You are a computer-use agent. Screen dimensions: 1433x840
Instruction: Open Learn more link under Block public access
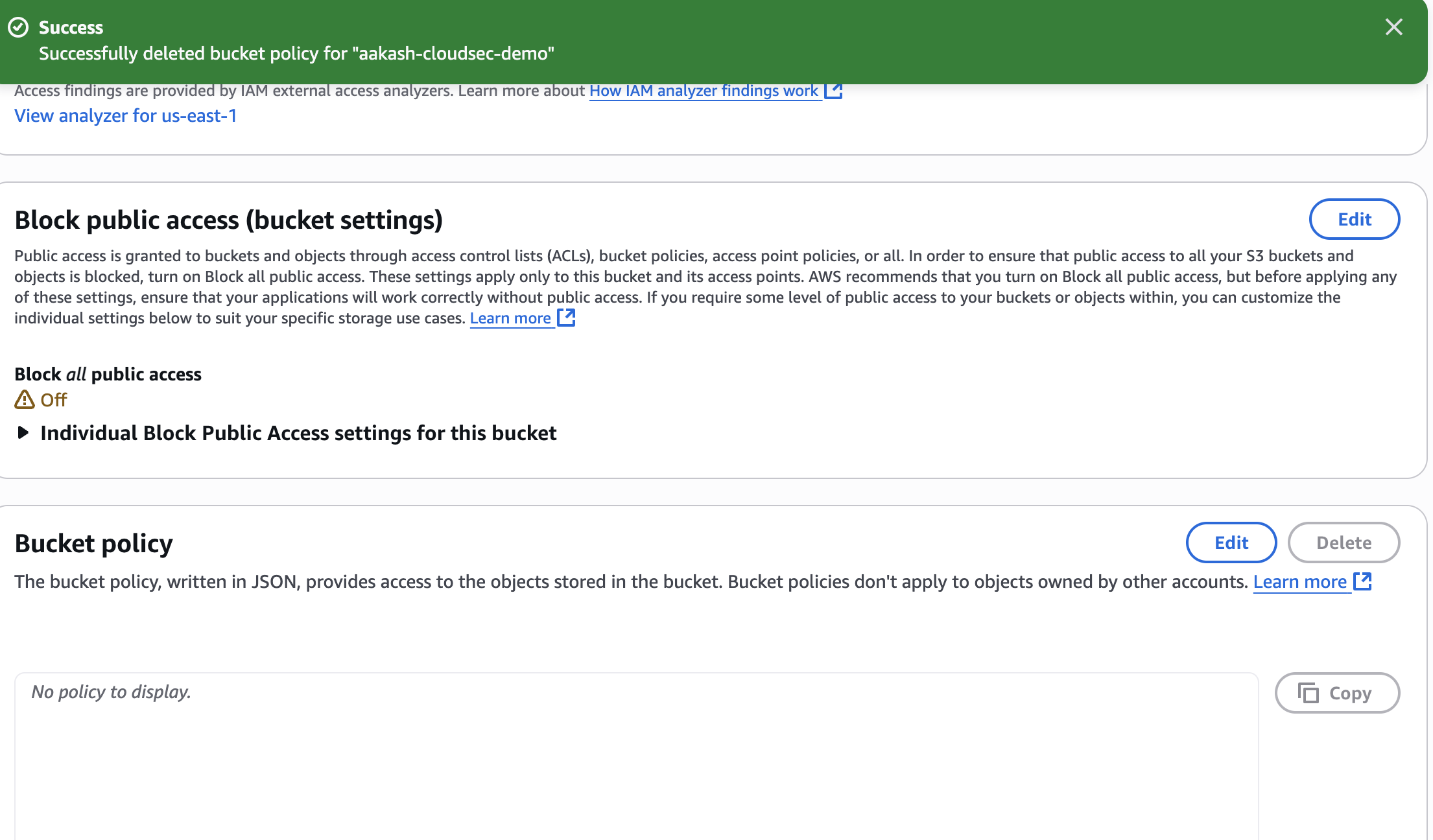(x=510, y=318)
